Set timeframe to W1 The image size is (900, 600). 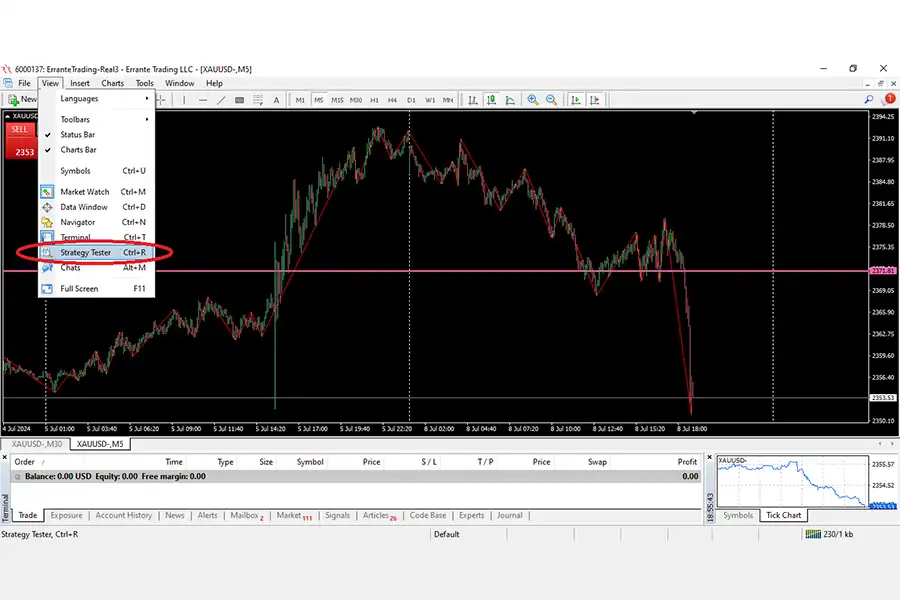[430, 100]
